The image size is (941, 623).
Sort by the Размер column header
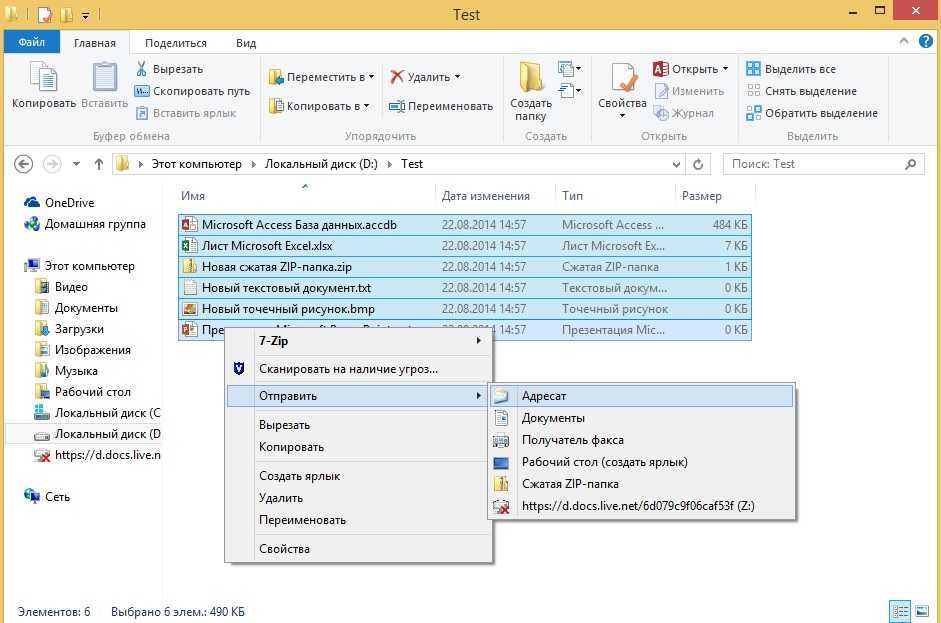pos(714,196)
